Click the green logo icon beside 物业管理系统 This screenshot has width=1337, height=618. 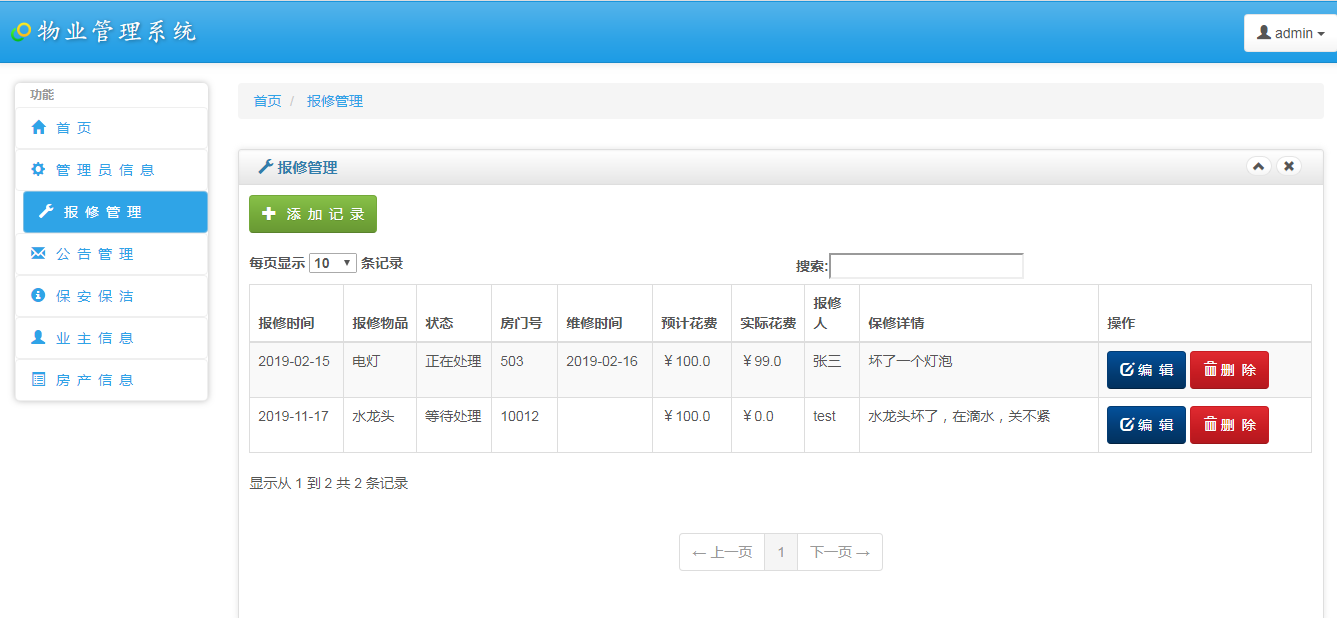pyautogui.click(x=21, y=32)
